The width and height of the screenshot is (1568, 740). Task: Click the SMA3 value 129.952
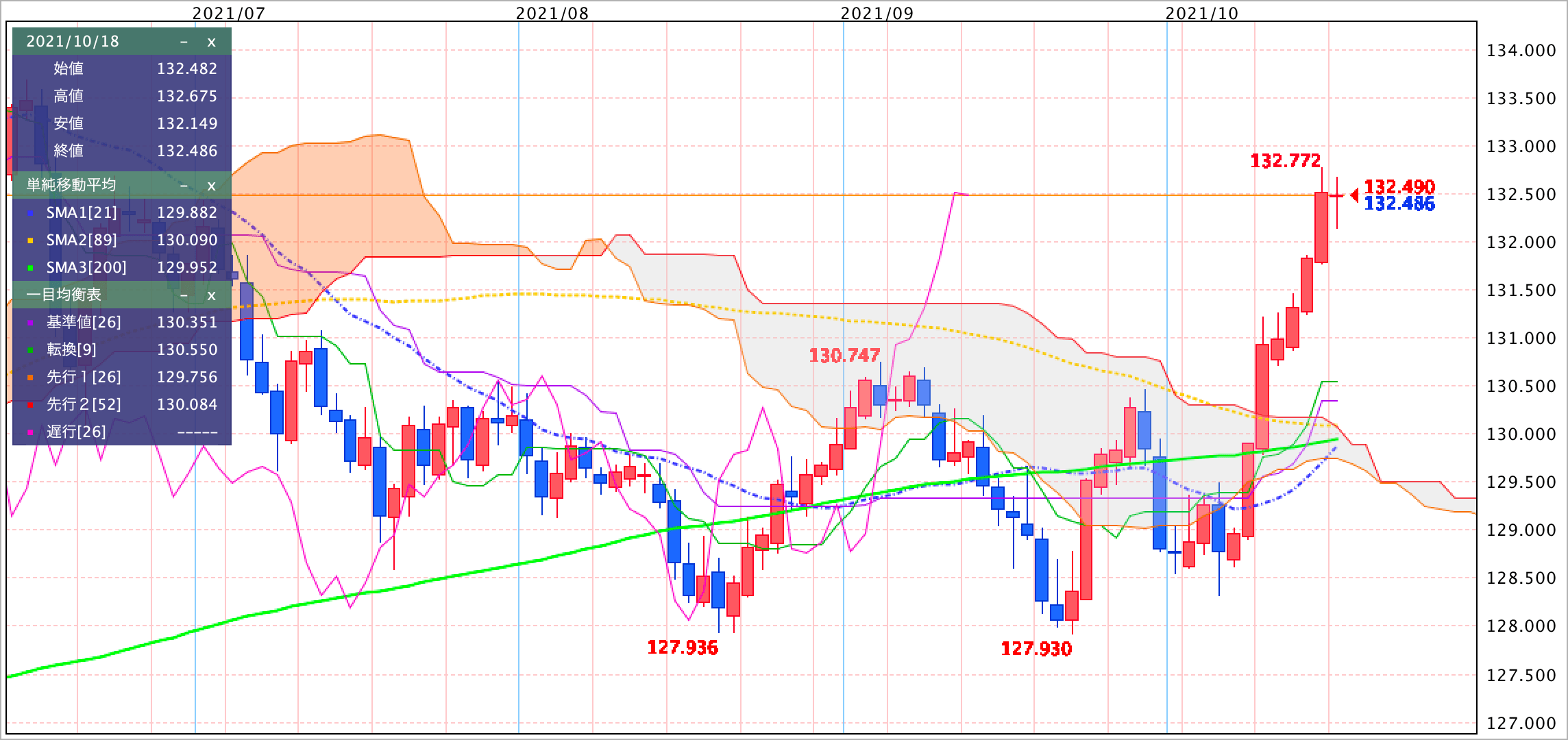pyautogui.click(x=187, y=268)
